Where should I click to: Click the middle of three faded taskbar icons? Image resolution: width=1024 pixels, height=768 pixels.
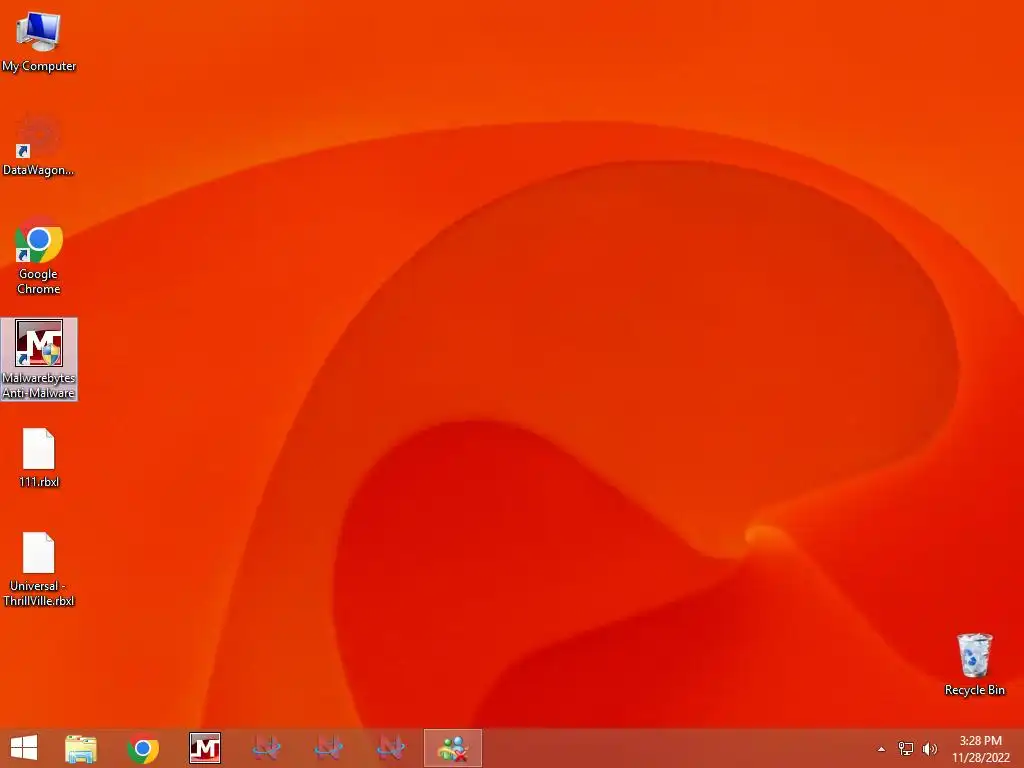[328, 748]
